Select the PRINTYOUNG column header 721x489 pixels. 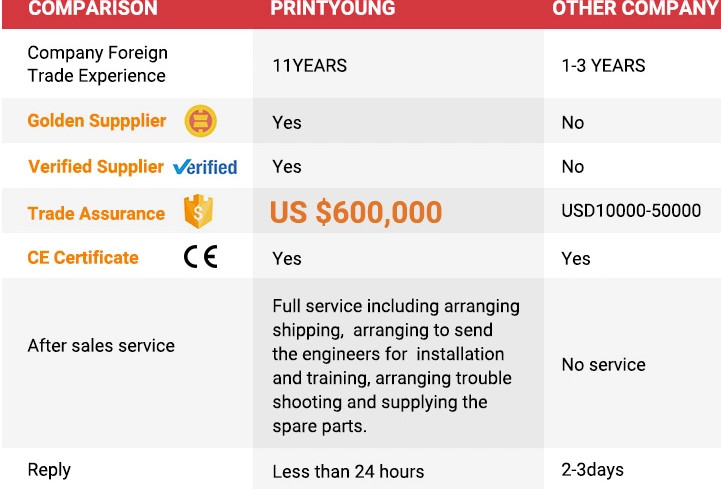(333, 9)
